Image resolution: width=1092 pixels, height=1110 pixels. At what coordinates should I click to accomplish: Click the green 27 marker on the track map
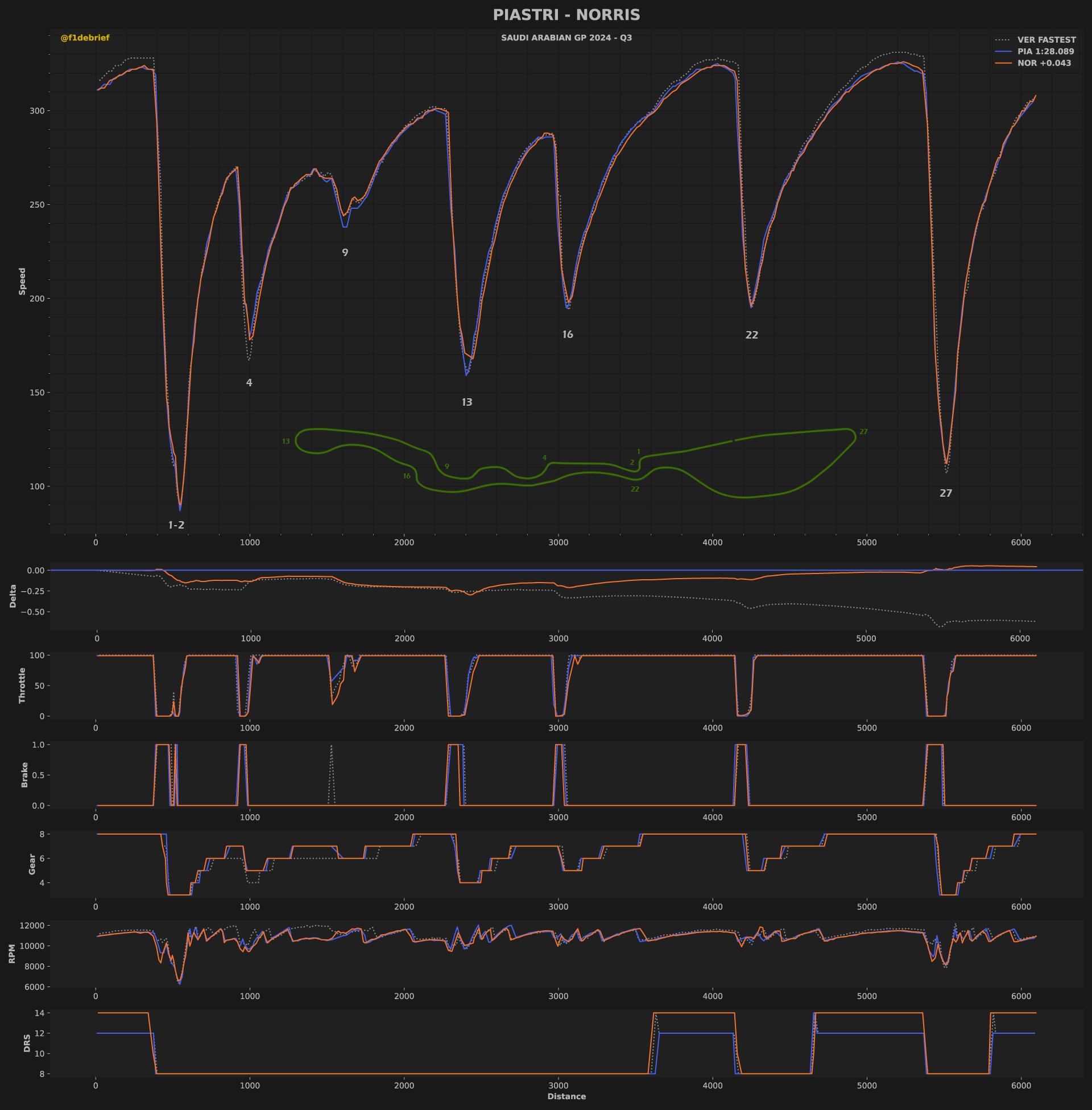coord(863,432)
